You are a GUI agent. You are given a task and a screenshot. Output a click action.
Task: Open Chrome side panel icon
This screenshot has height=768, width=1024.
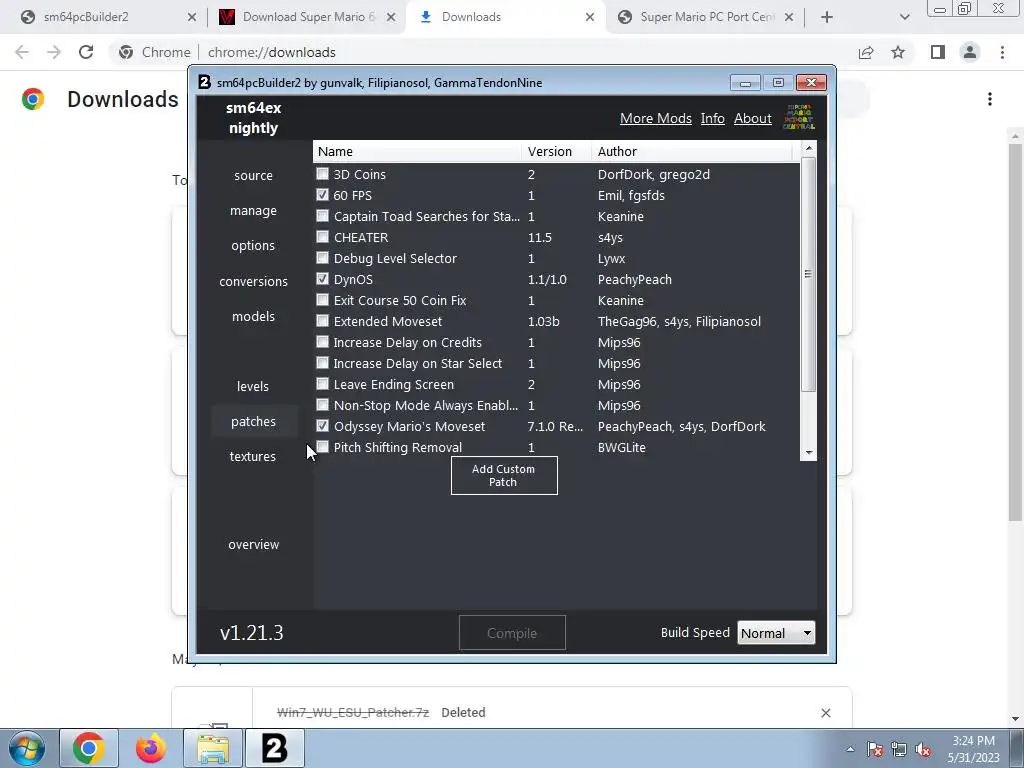point(938,52)
